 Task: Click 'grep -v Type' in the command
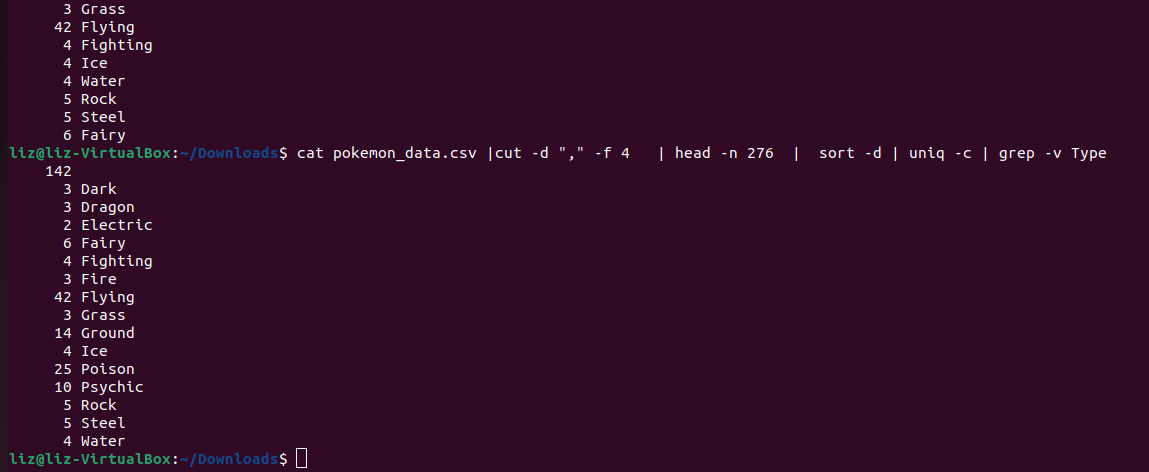tap(1052, 153)
